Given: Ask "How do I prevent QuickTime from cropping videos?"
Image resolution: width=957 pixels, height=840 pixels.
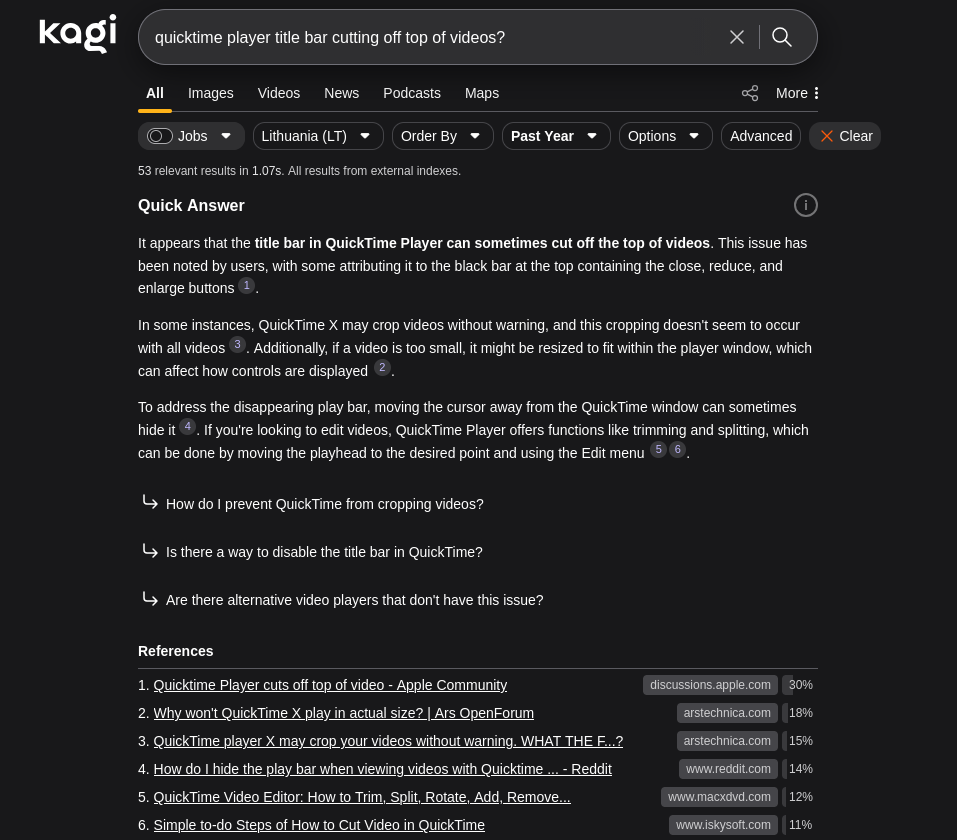Looking at the screenshot, I should 324,504.
